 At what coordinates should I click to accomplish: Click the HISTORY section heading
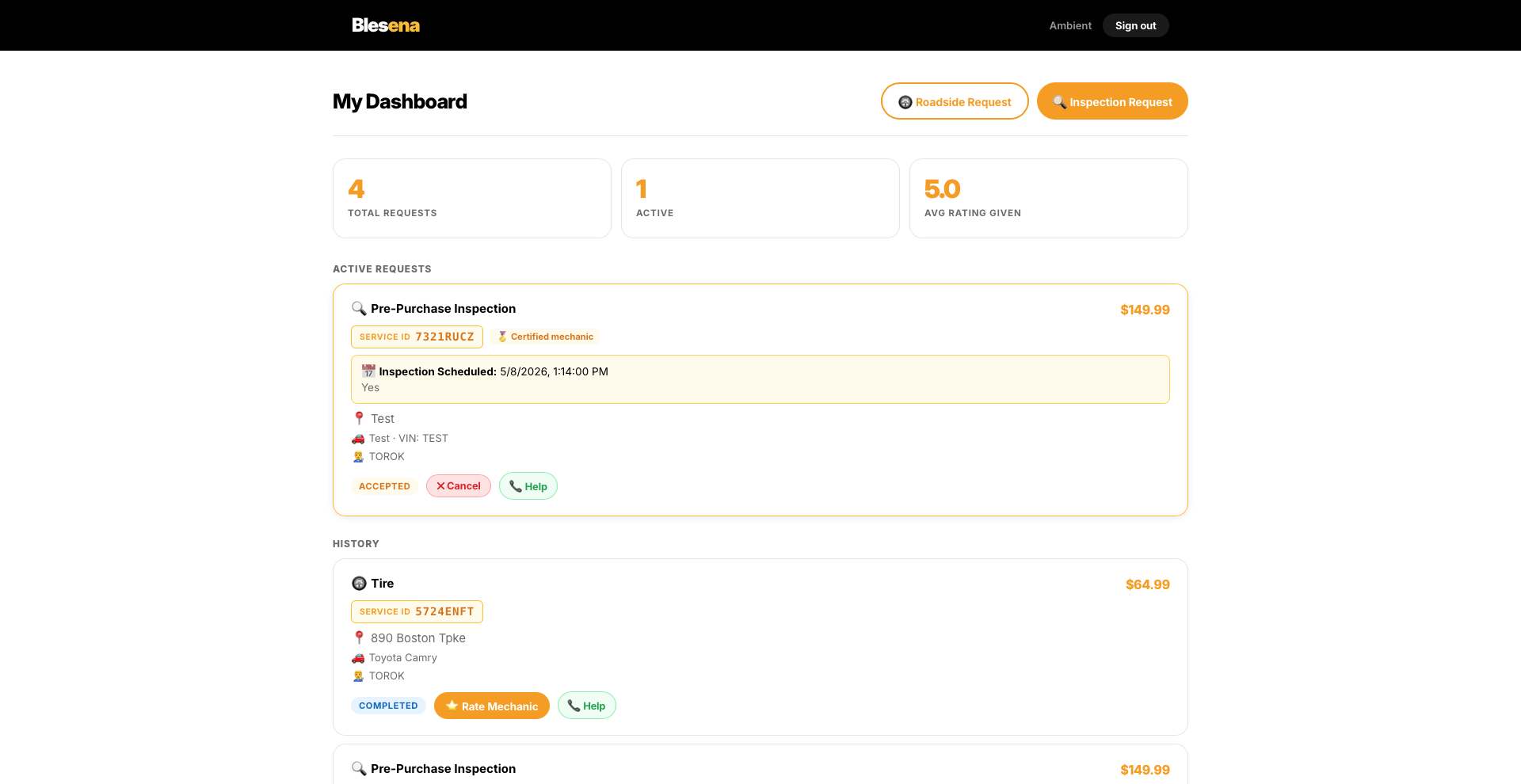pos(356,544)
